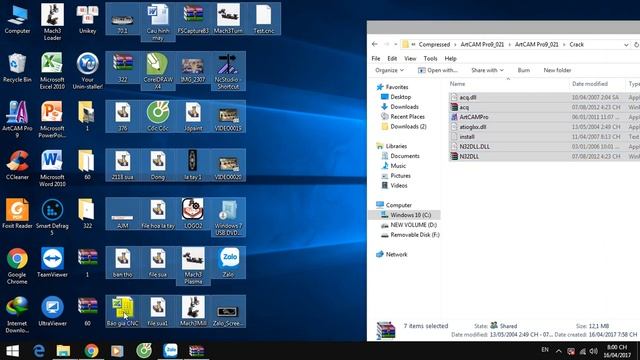Launch Microsoft Edge from the taskbar
Screen dimensions: 640x360
[39, 351]
